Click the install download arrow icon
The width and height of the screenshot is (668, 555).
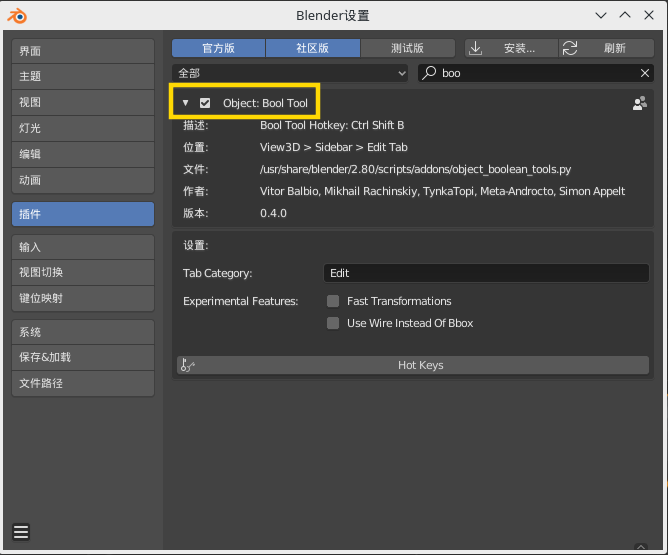click(x=475, y=48)
